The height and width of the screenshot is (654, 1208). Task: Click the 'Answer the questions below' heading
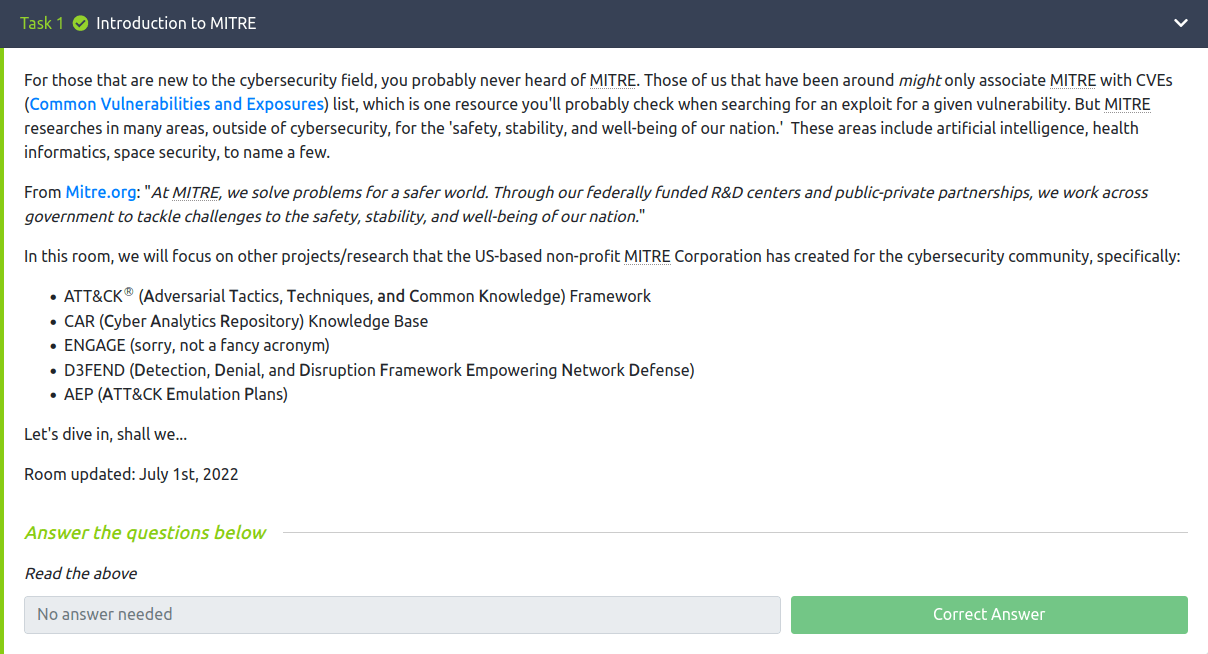[x=145, y=533]
